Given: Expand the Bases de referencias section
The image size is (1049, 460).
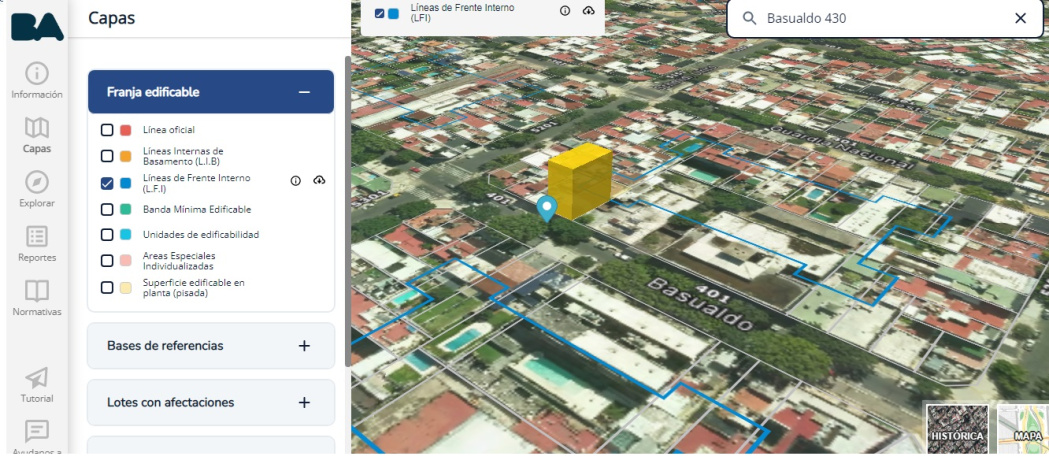Looking at the screenshot, I should pos(211,346).
